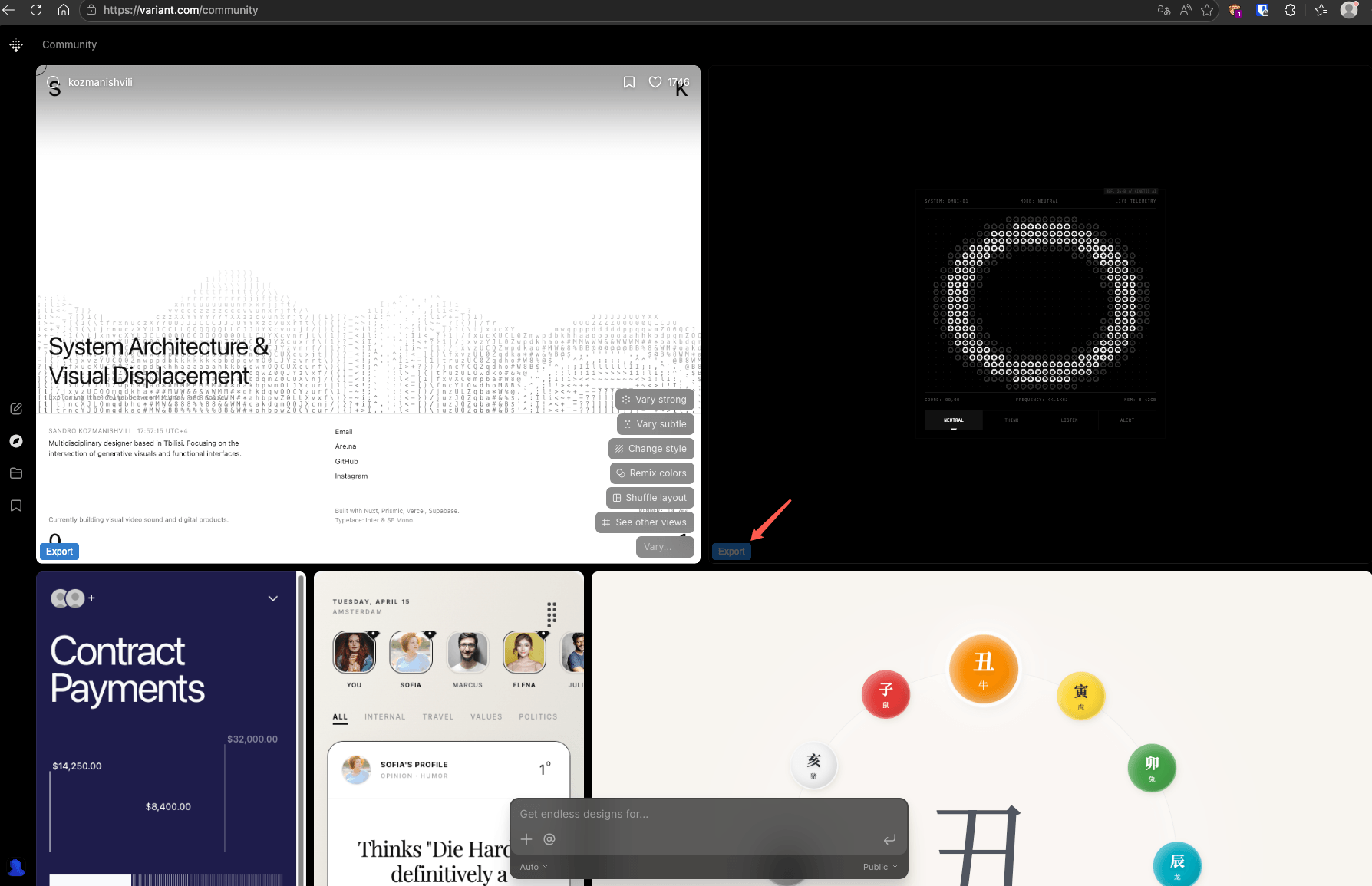Select the YOU avatar
Viewport: 1372px width, 886px height.
[x=354, y=652]
